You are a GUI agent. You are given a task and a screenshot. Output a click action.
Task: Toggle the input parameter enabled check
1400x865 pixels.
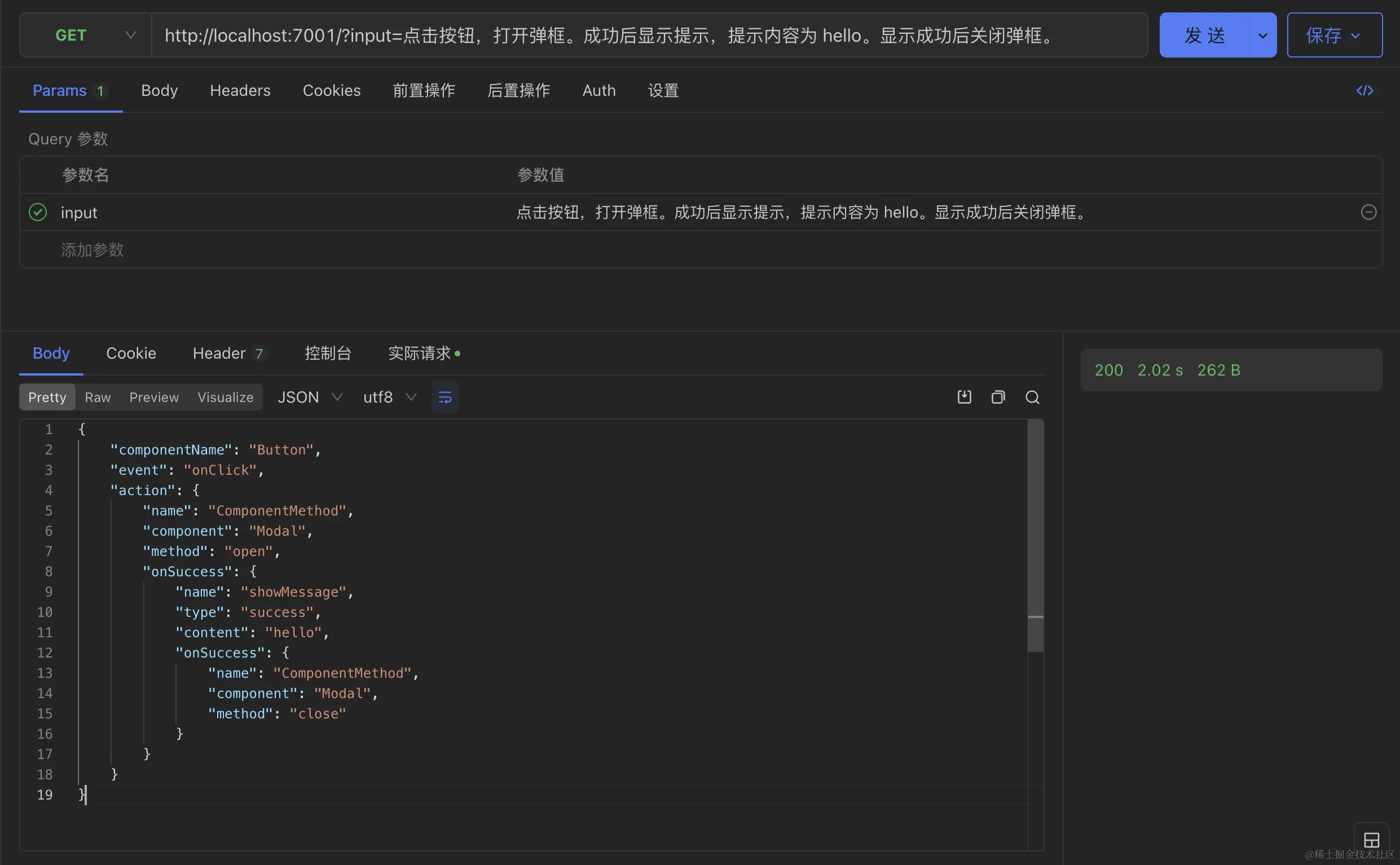38,212
